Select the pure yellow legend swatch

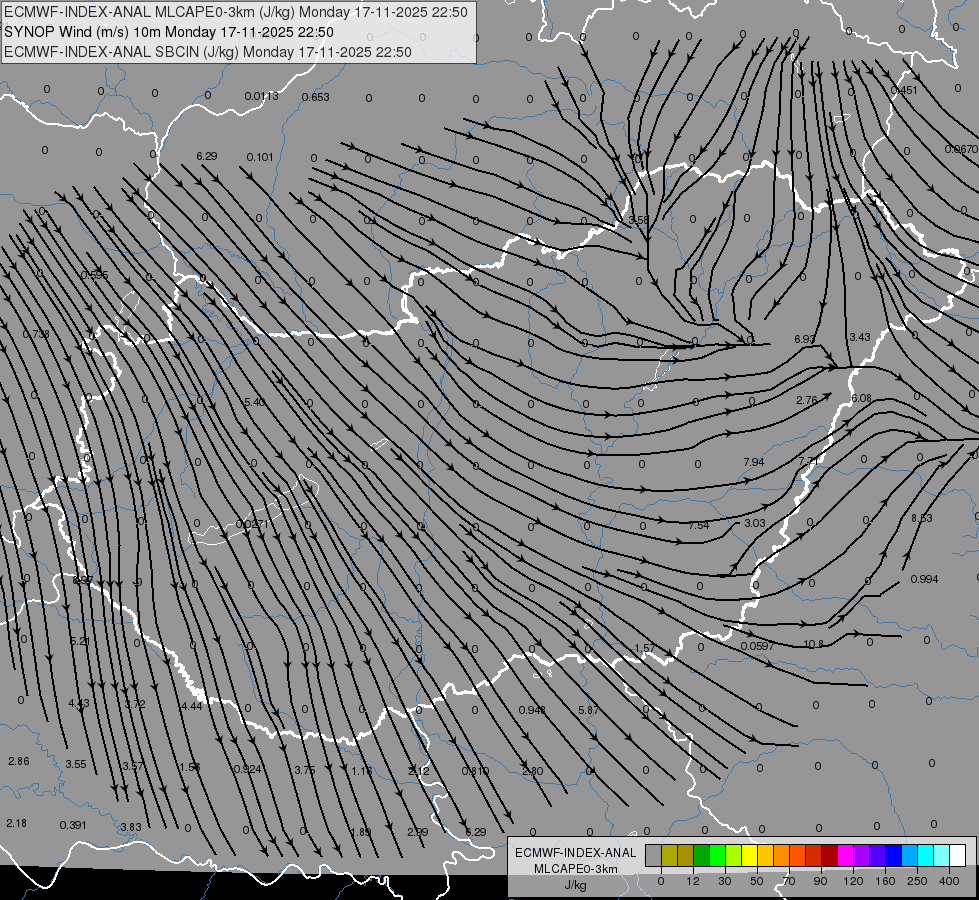749,856
